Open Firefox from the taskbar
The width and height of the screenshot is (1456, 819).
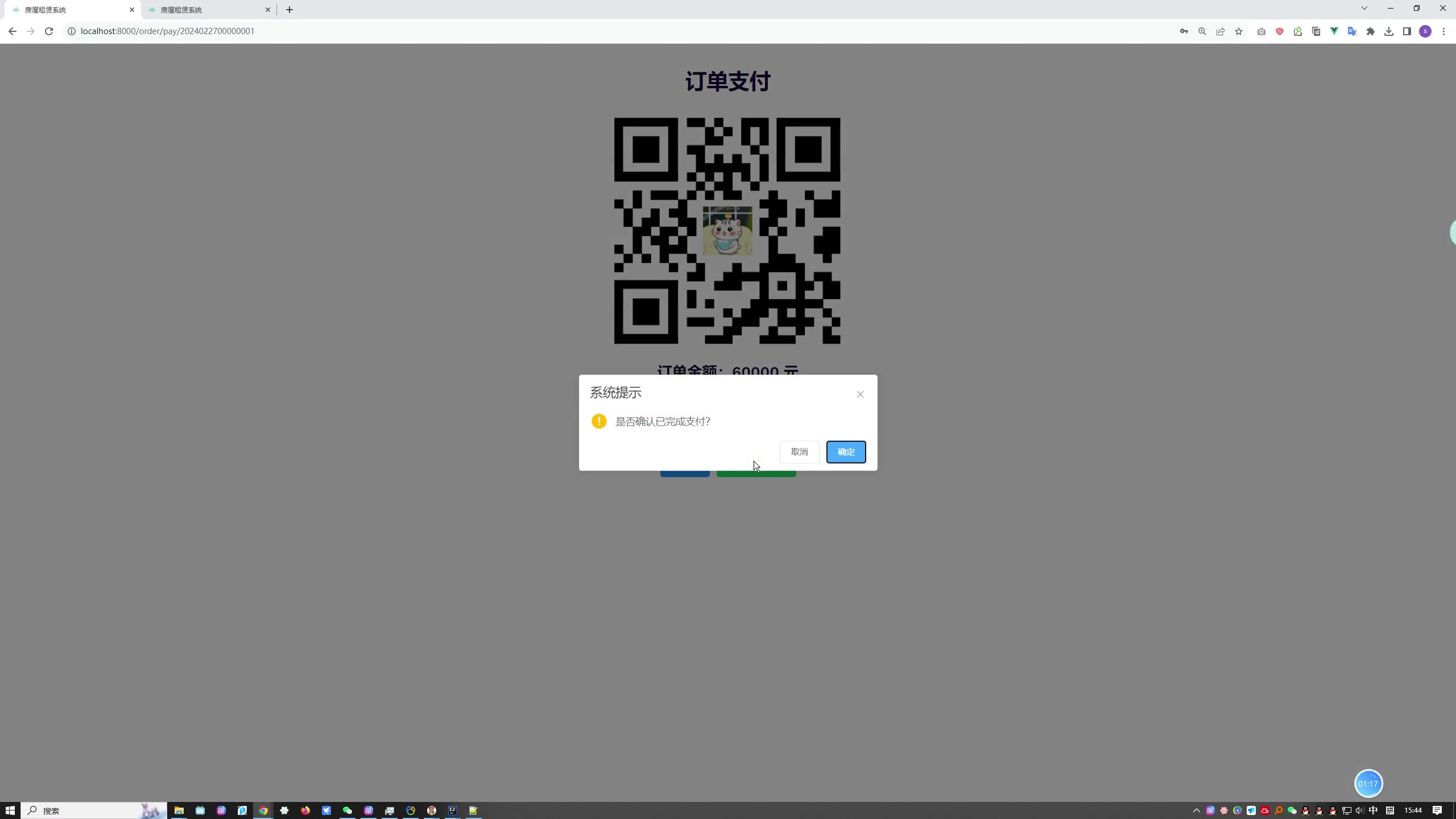[x=305, y=810]
